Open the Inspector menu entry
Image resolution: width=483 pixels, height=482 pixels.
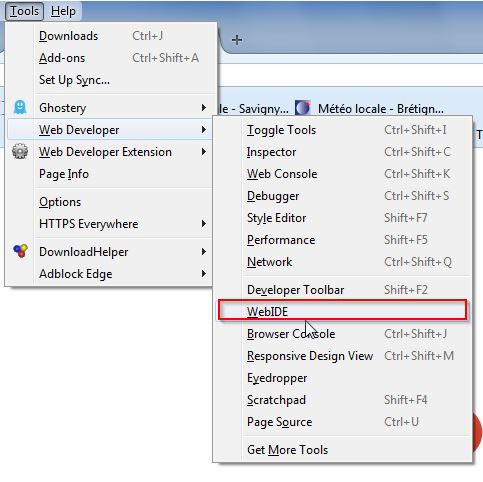coord(342,152)
